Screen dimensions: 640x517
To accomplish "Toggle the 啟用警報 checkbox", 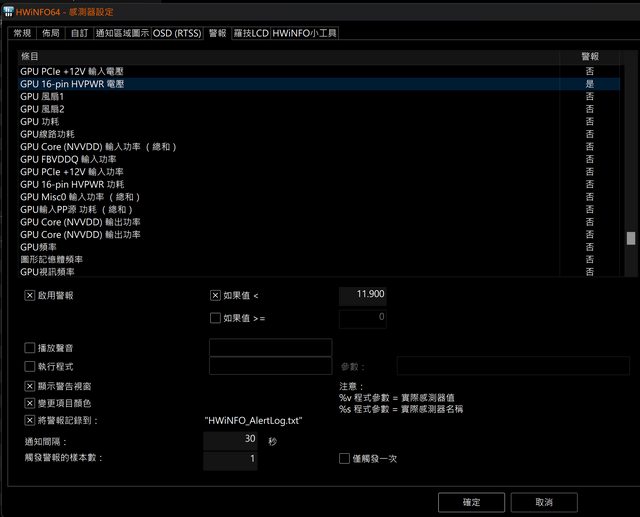I will 30,296.
